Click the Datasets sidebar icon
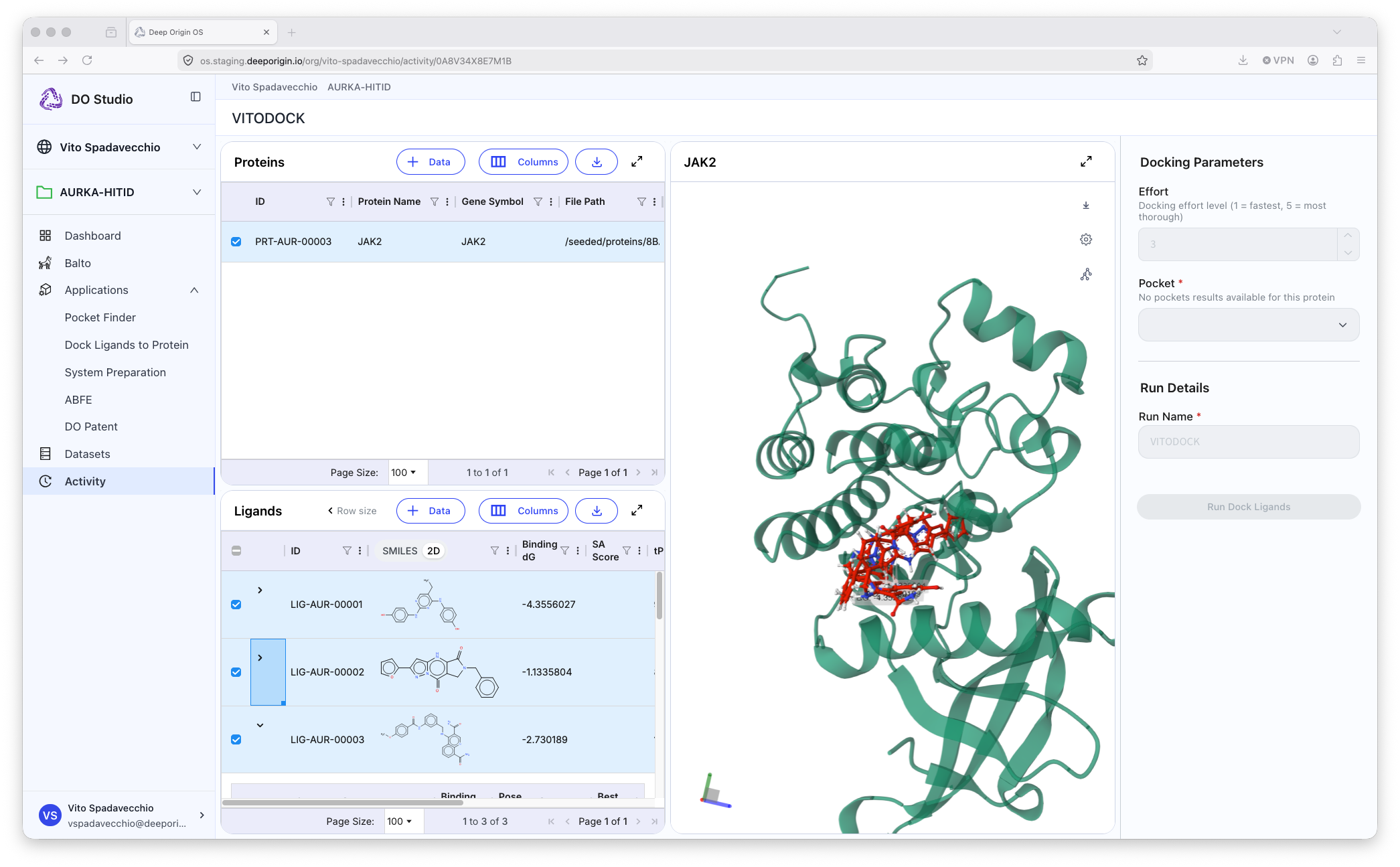 [46, 454]
